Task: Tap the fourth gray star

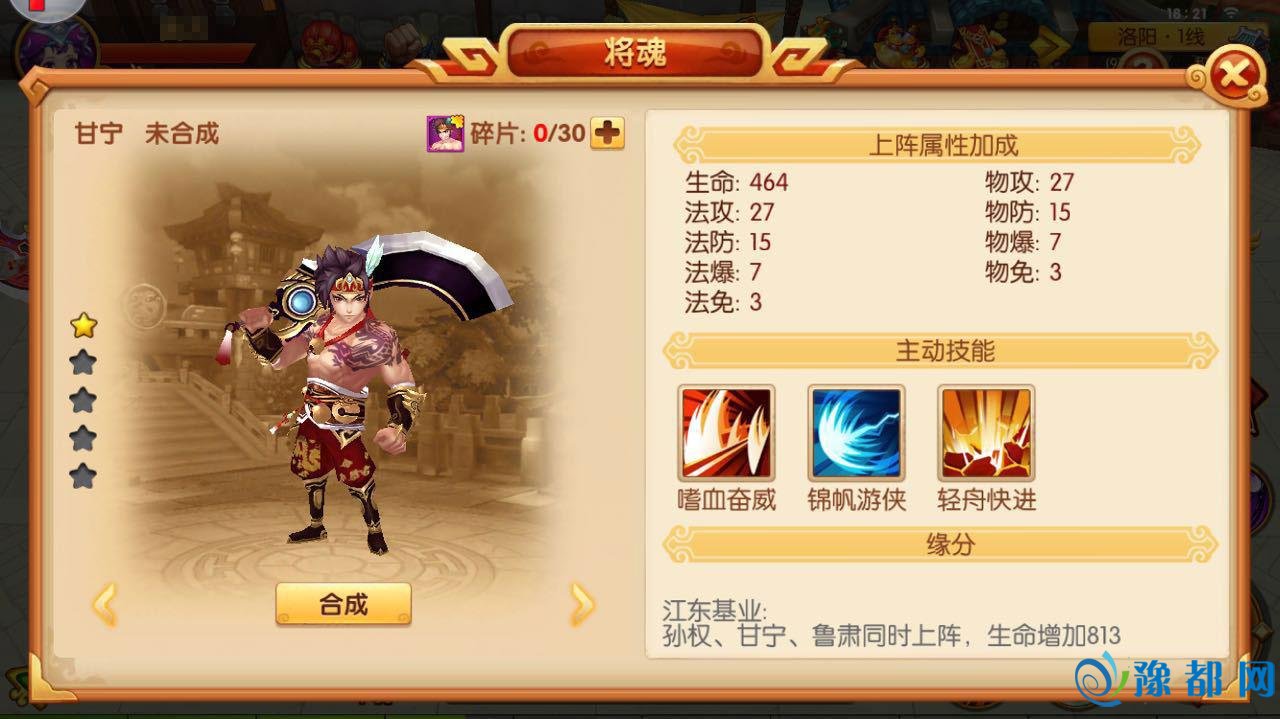Action: (x=83, y=438)
